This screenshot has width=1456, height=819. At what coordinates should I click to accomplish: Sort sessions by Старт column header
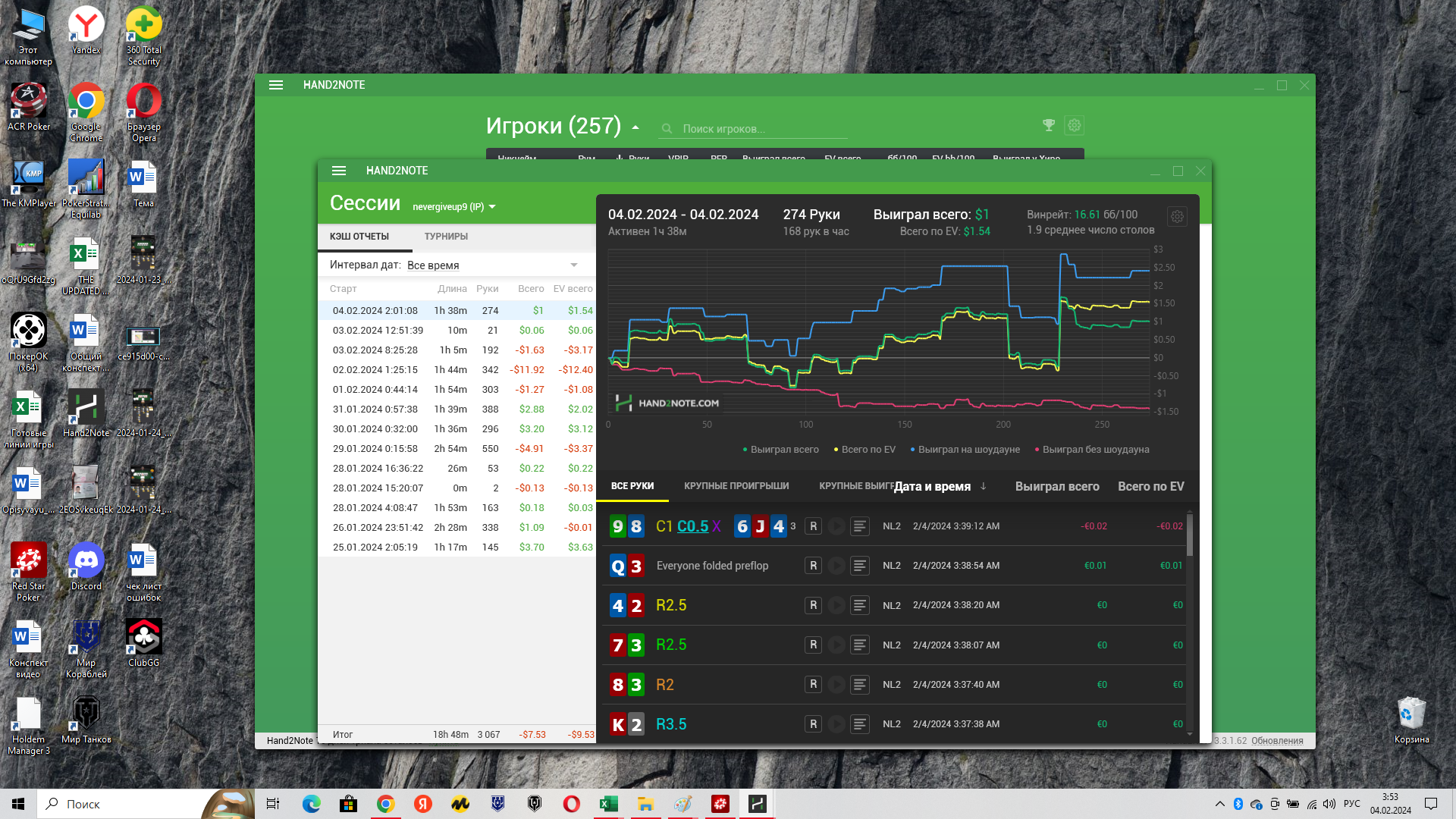(x=343, y=289)
